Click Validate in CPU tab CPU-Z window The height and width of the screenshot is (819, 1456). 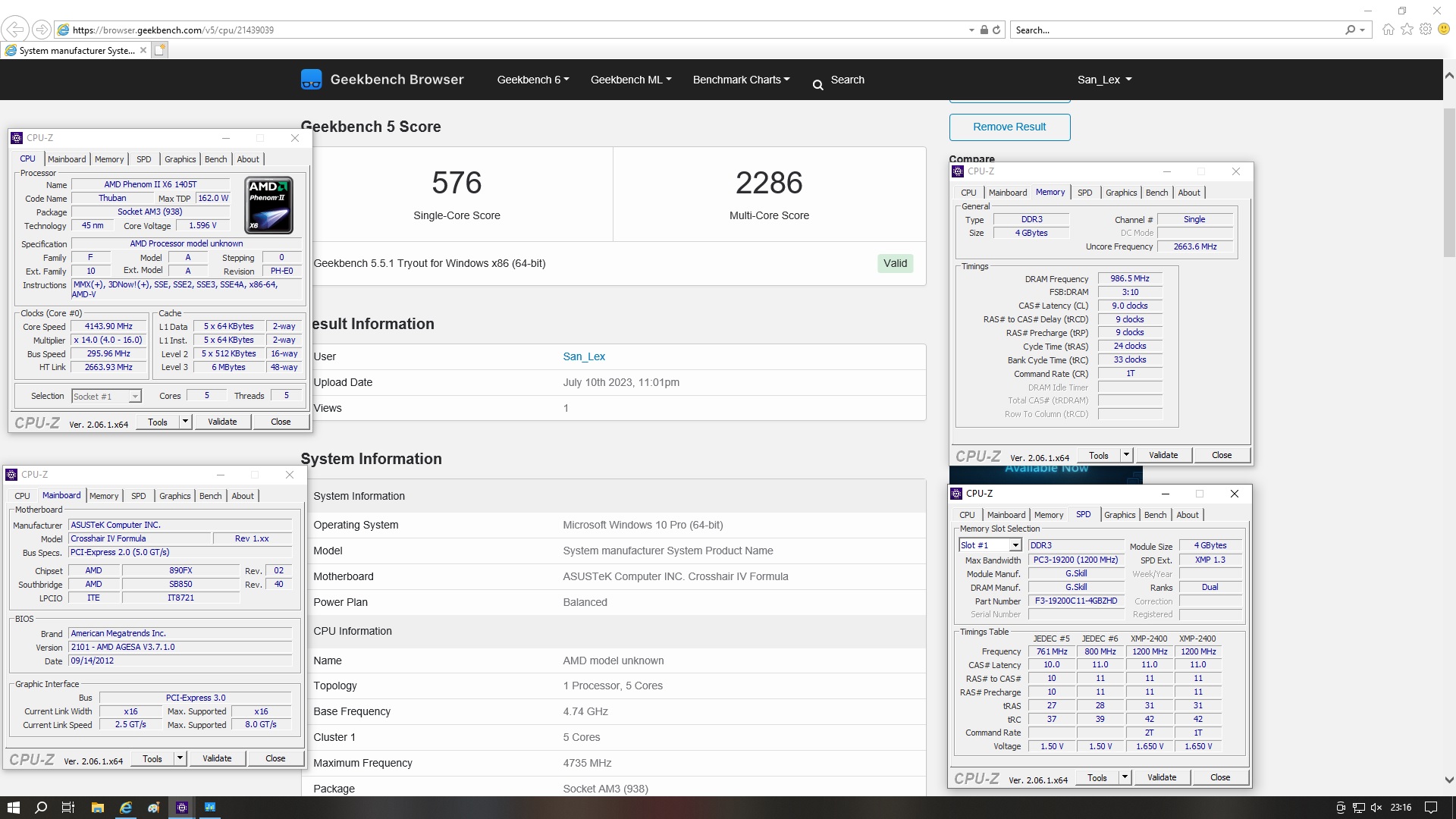[x=222, y=422]
